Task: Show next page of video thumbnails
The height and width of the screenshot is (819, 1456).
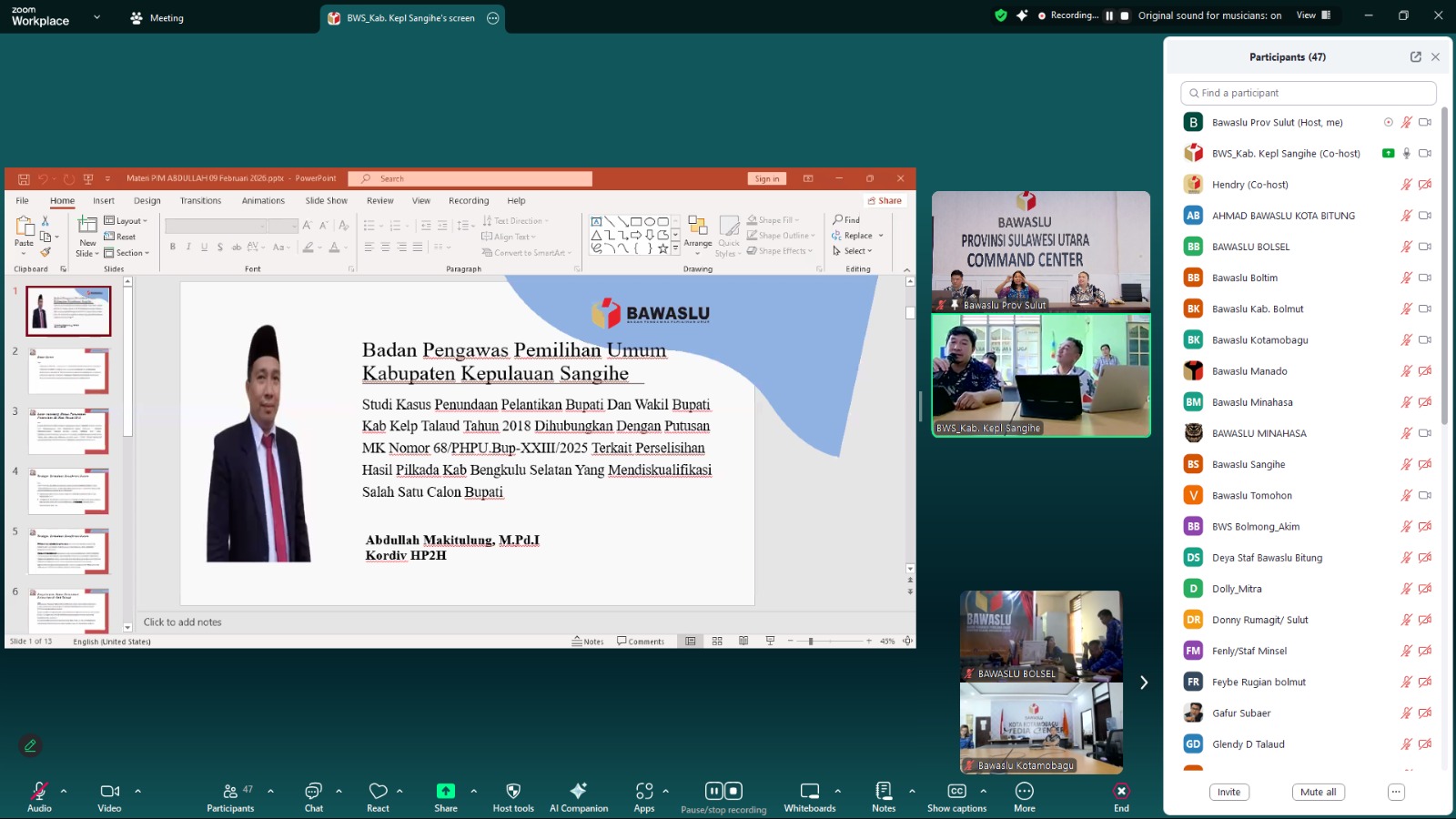Action: click(1144, 682)
